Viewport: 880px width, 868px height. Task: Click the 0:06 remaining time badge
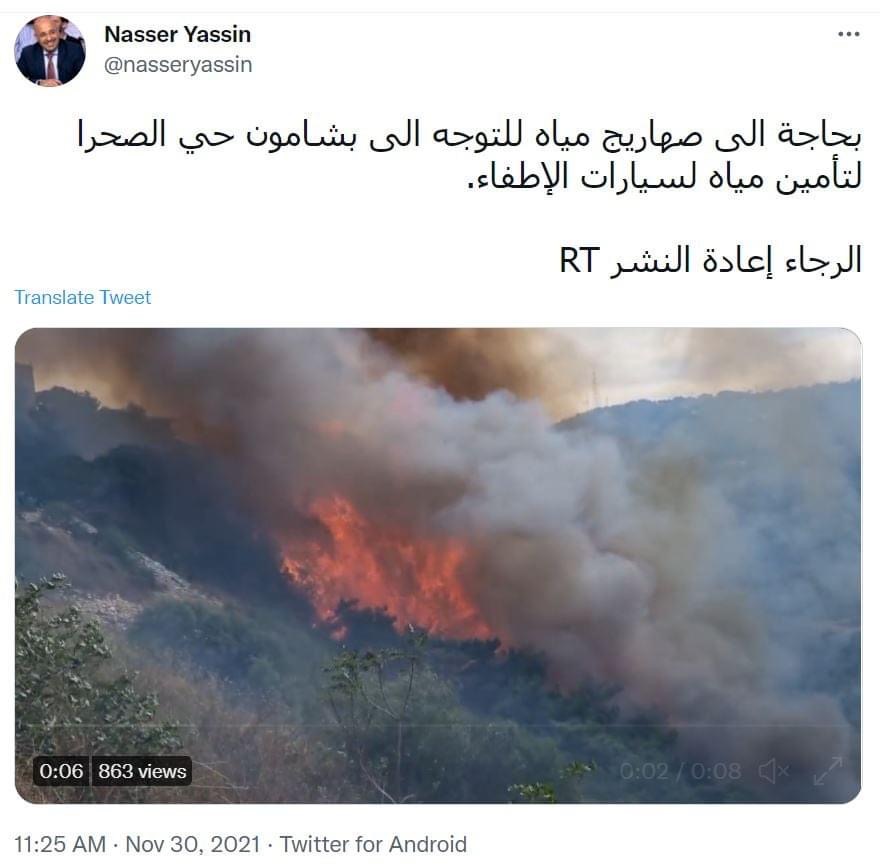pos(61,771)
